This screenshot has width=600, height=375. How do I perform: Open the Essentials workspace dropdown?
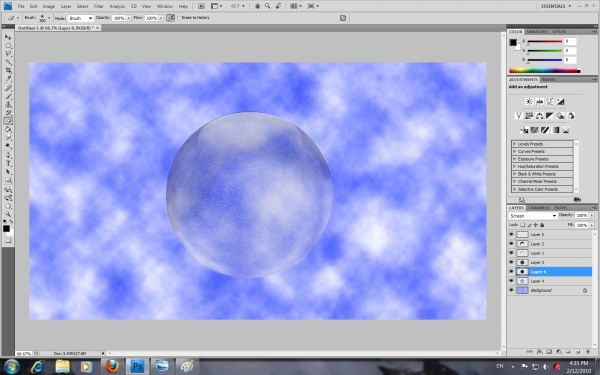click(x=556, y=6)
